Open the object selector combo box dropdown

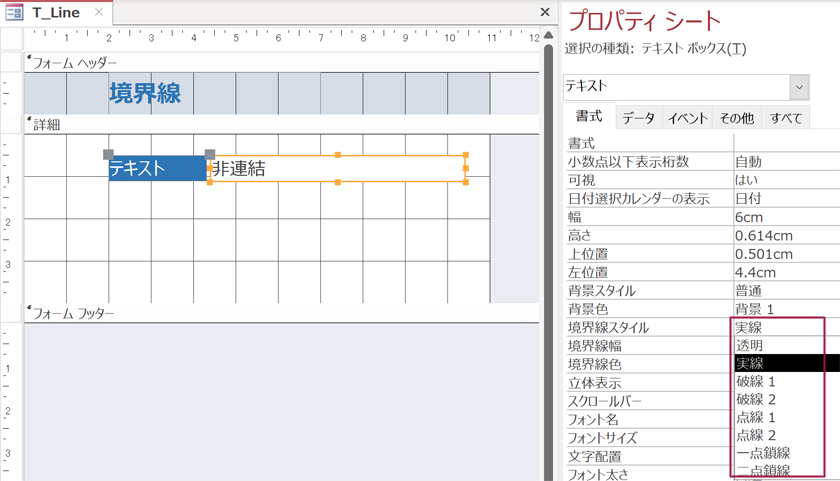coord(799,87)
